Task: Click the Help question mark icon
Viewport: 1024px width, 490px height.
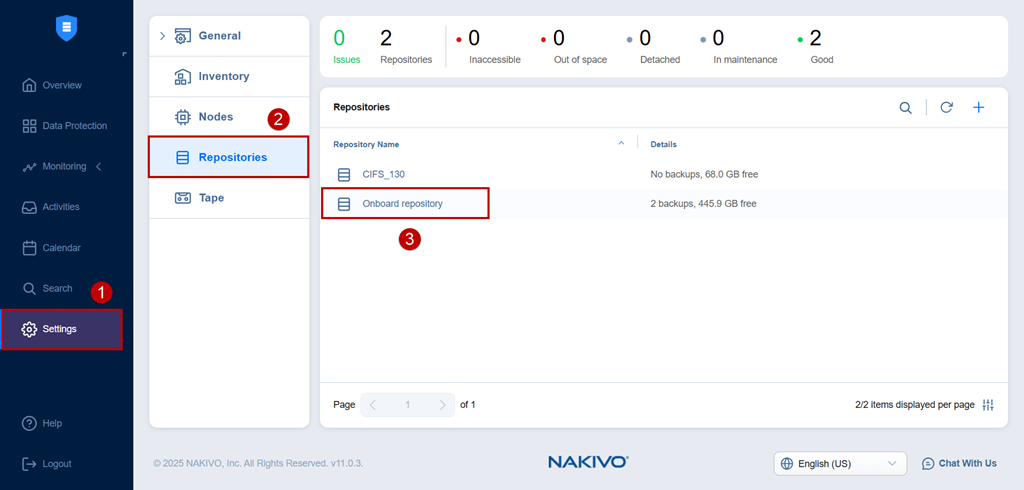Action: pyautogui.click(x=29, y=423)
